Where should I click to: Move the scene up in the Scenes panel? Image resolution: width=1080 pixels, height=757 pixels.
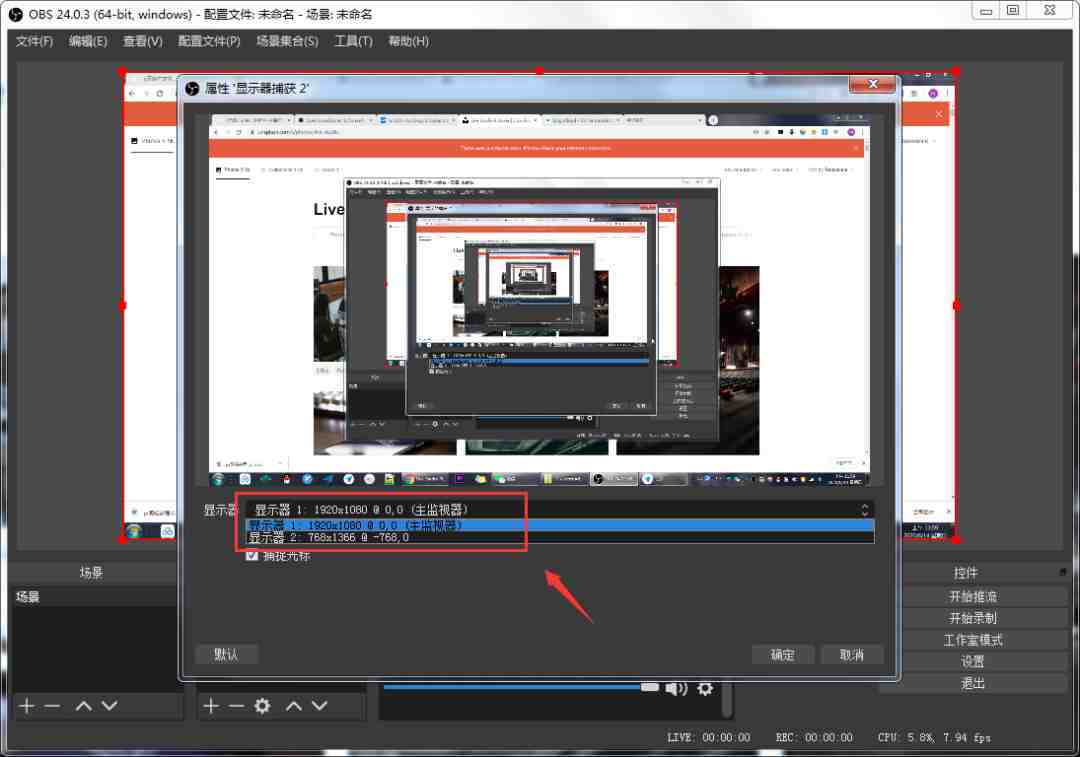point(83,705)
